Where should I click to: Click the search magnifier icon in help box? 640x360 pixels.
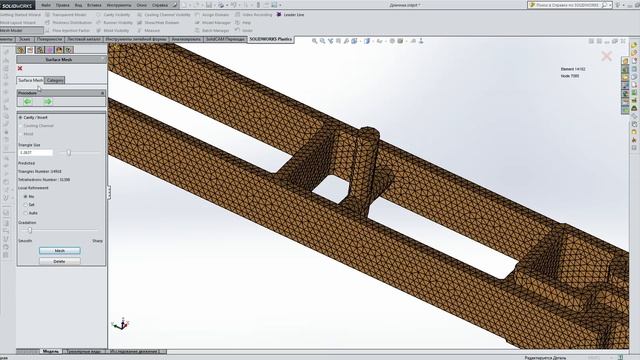coord(604,5)
